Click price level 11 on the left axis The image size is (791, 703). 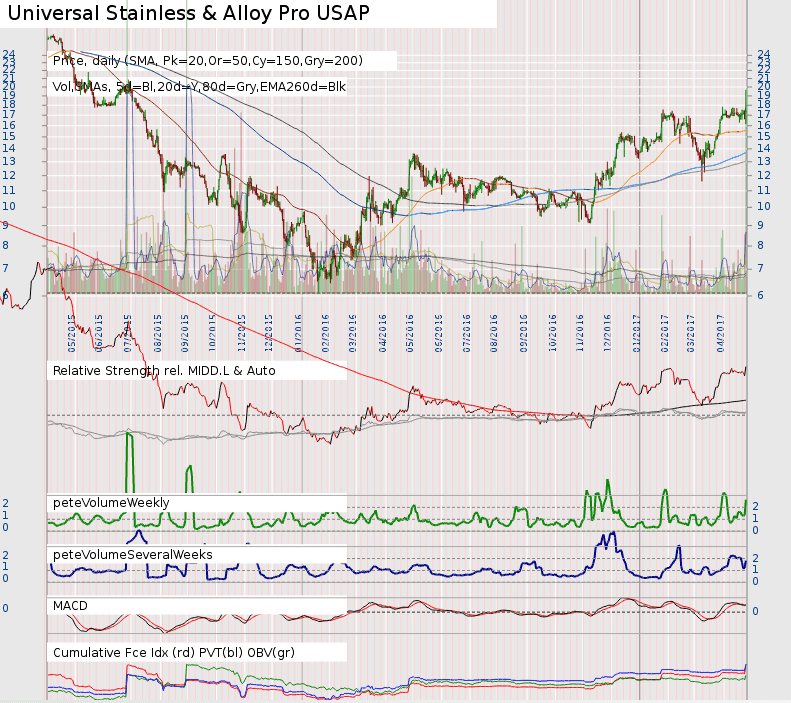coord(9,191)
